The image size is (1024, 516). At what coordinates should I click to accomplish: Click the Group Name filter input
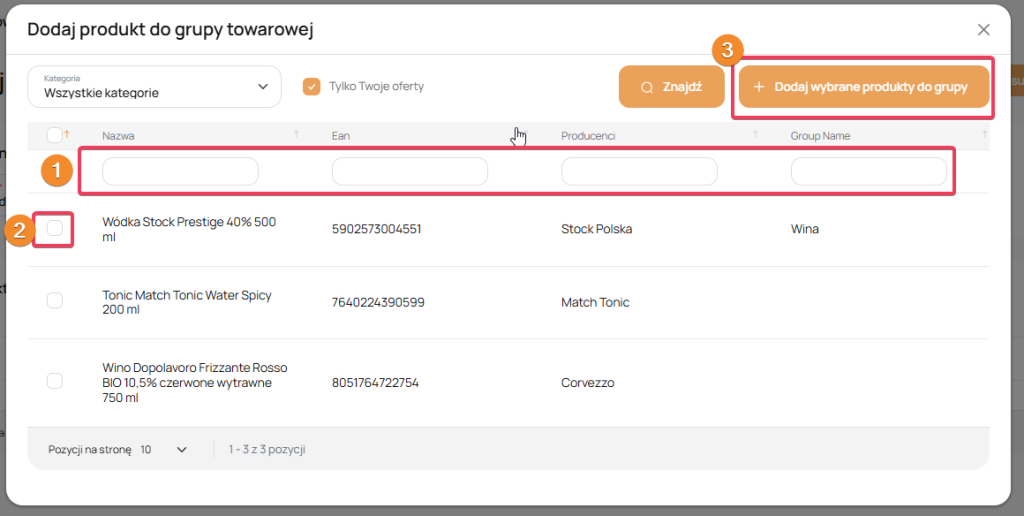coord(868,172)
